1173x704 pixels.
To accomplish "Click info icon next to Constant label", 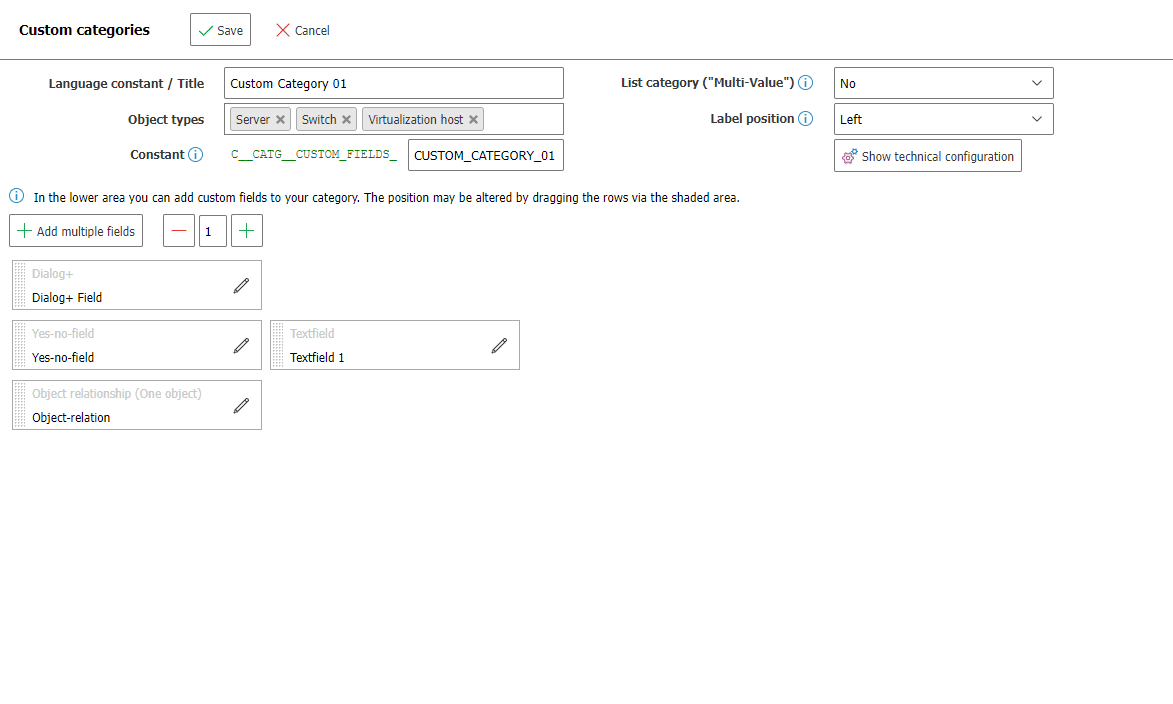I will (x=196, y=155).
